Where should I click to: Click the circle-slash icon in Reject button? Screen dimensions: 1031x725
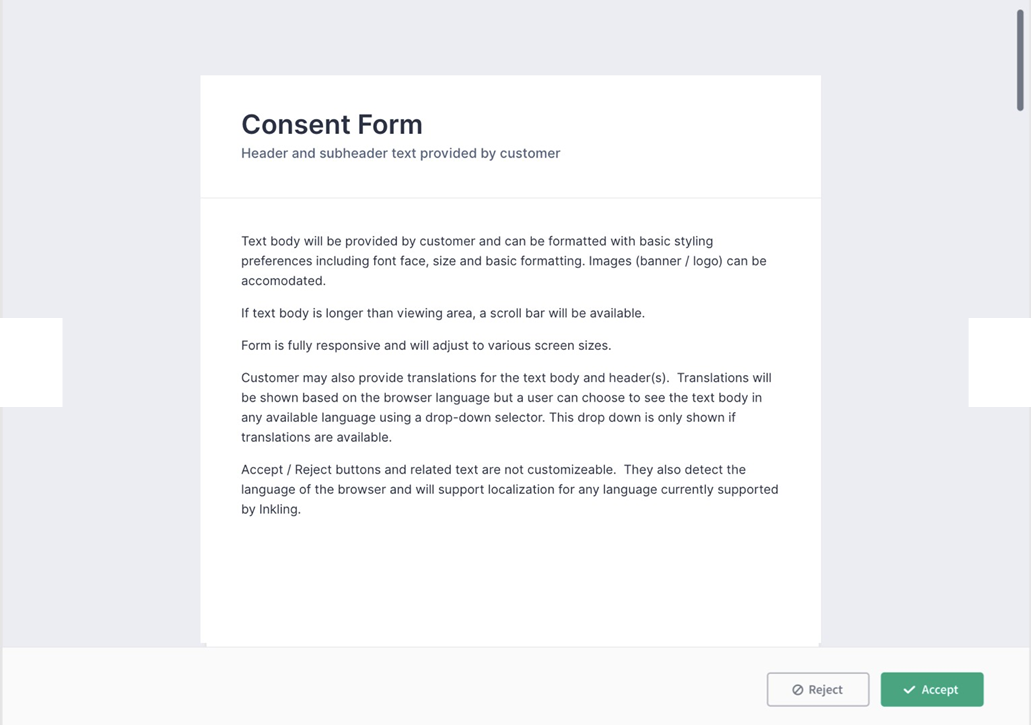(x=797, y=689)
